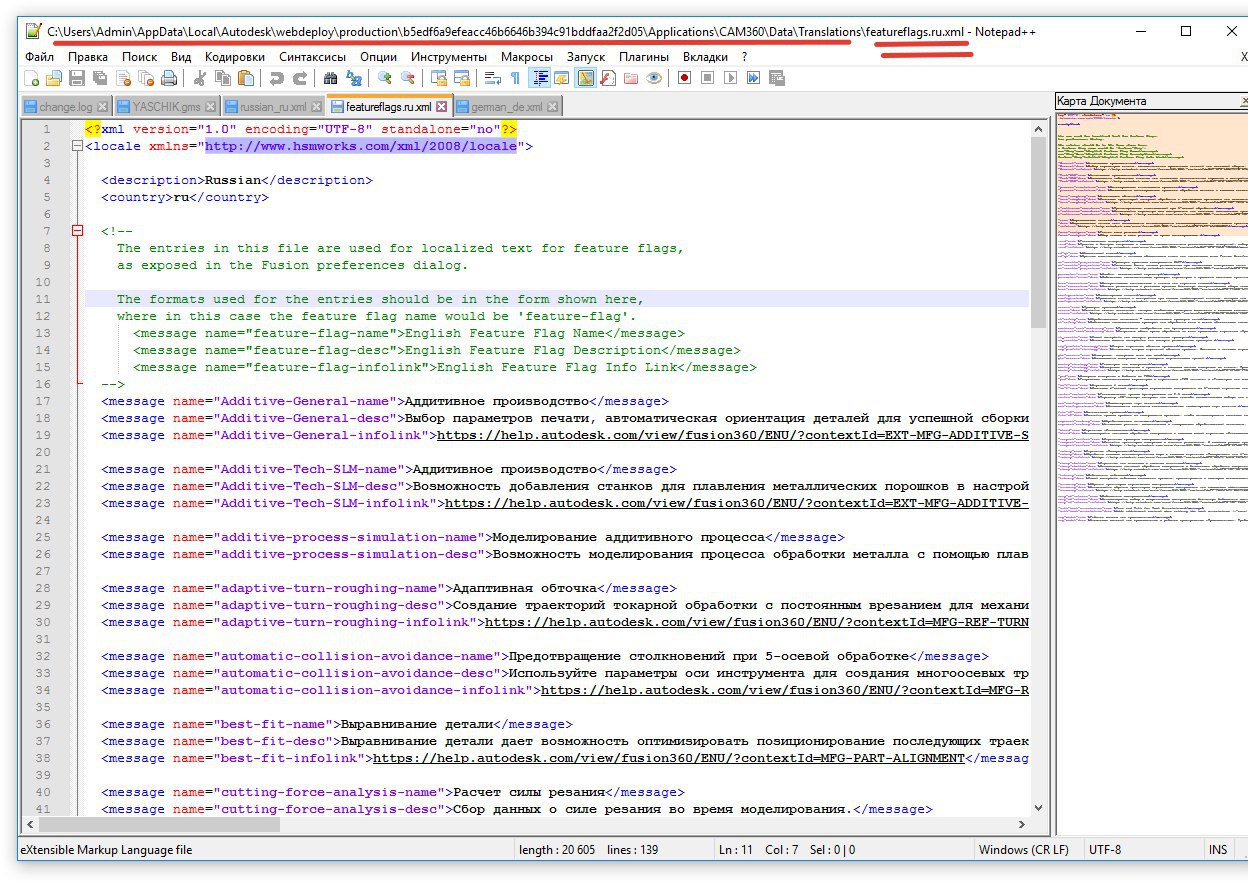Click the Cut scissors icon

200,78
